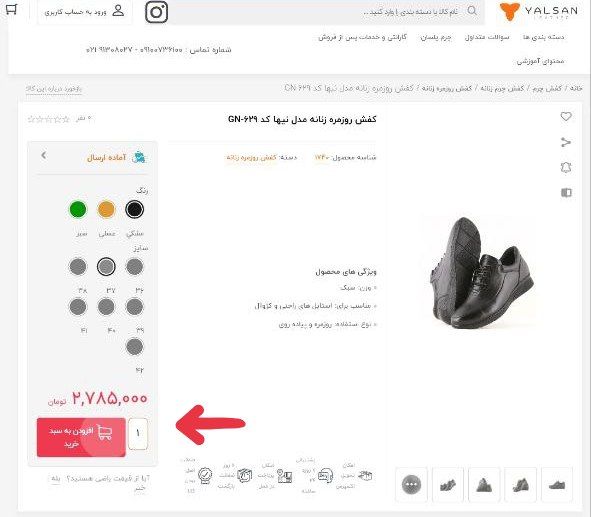This screenshot has width=591, height=517.
Task: Click the quantity input field
Action: coord(138,434)
